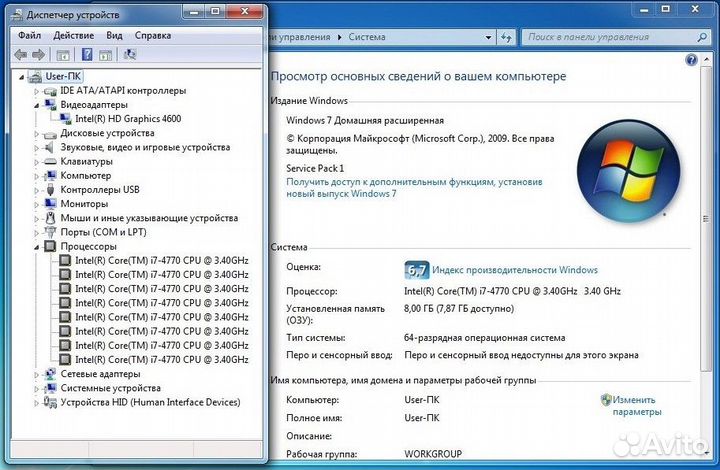Image resolution: width=720 pixels, height=470 pixels.
Task: Select the User-ПК computer root icon
Action: [x=34, y=77]
